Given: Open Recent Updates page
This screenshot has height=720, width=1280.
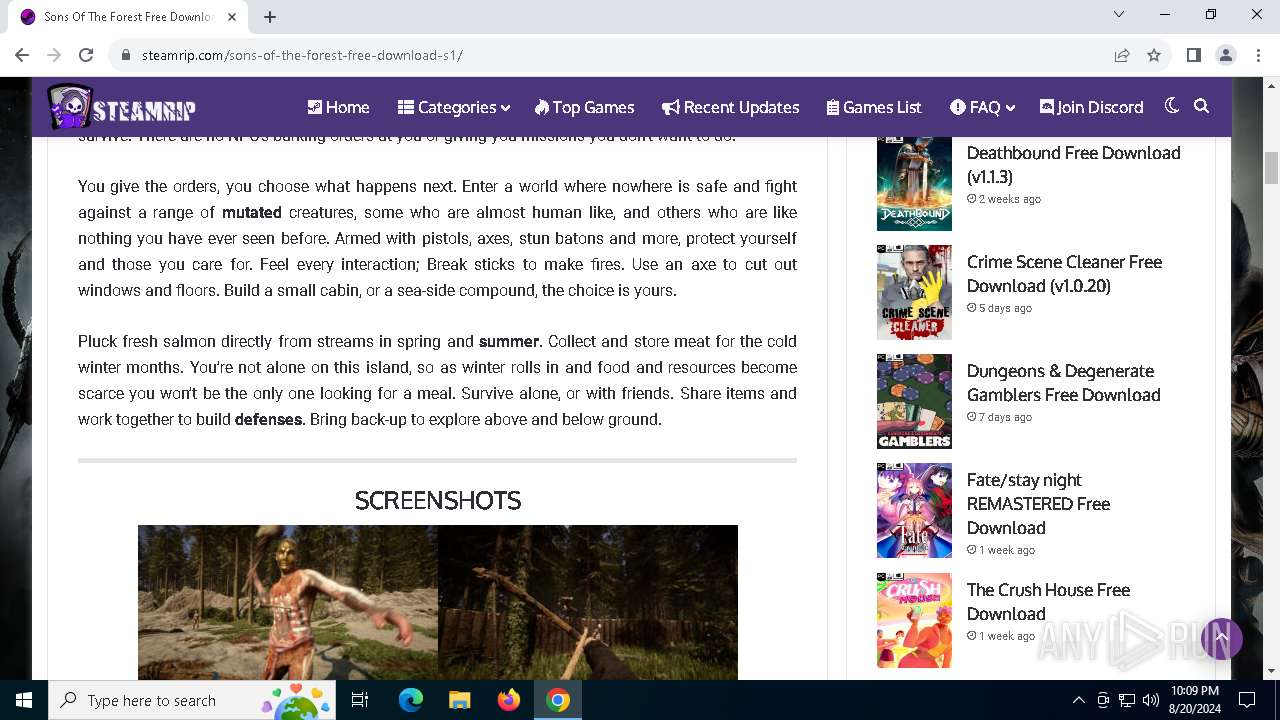Looking at the screenshot, I should 731,107.
